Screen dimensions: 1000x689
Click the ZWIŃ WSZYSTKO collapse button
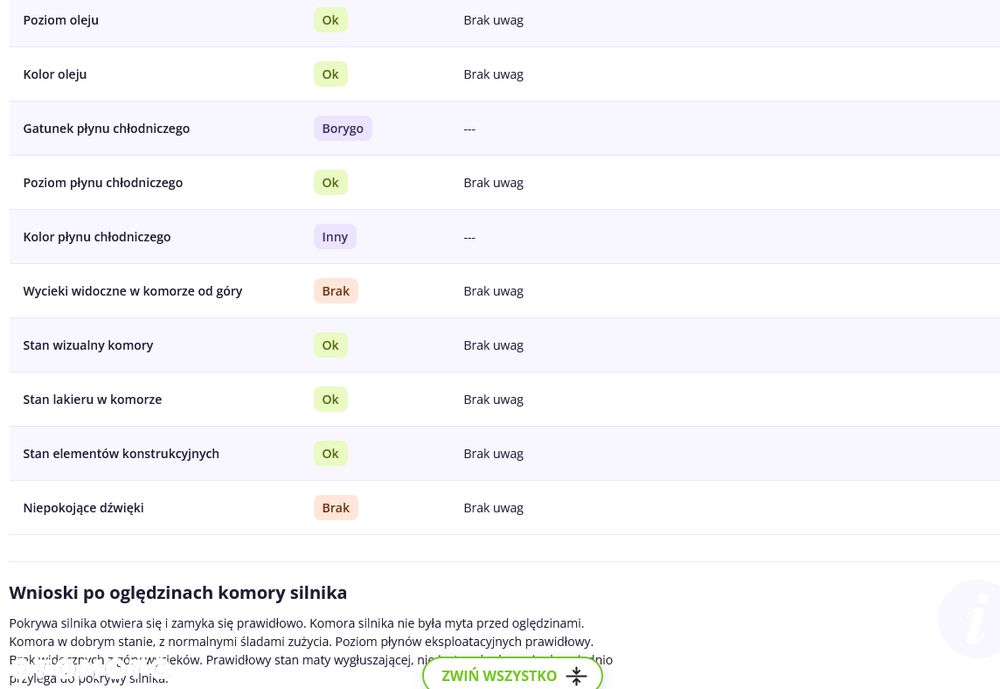(x=512, y=674)
